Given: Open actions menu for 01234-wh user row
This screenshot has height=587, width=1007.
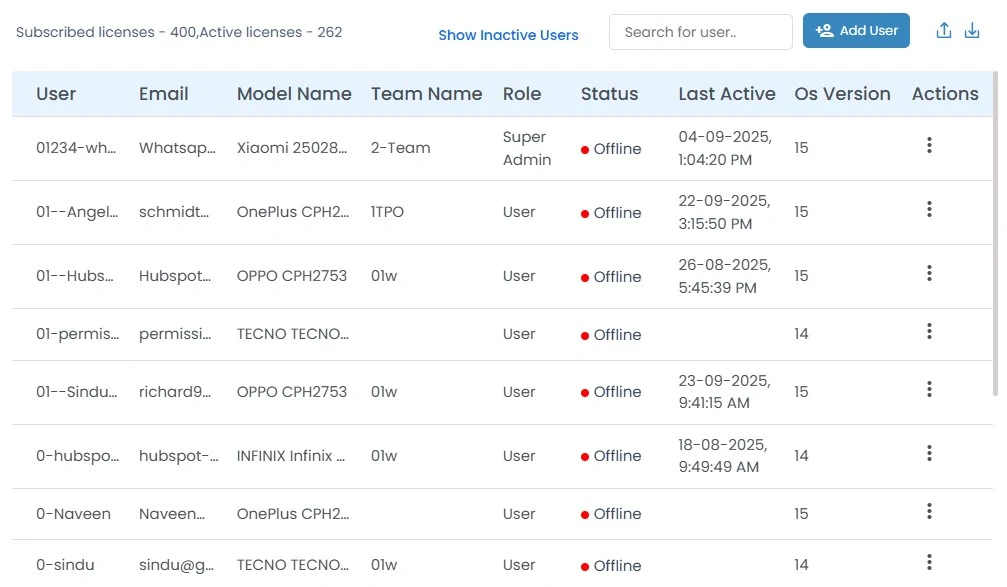Looking at the screenshot, I should [x=929, y=146].
